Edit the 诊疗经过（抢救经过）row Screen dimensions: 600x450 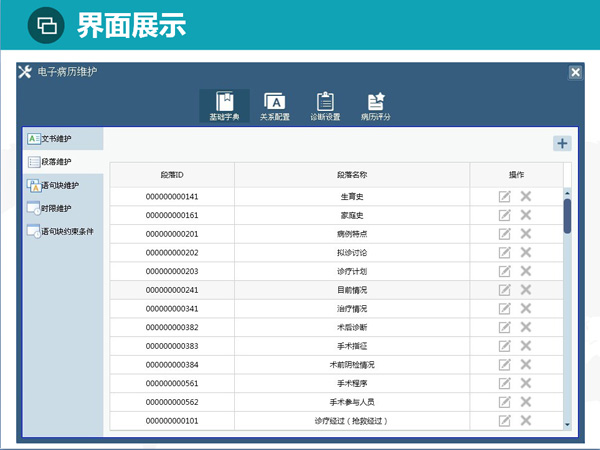point(504,421)
